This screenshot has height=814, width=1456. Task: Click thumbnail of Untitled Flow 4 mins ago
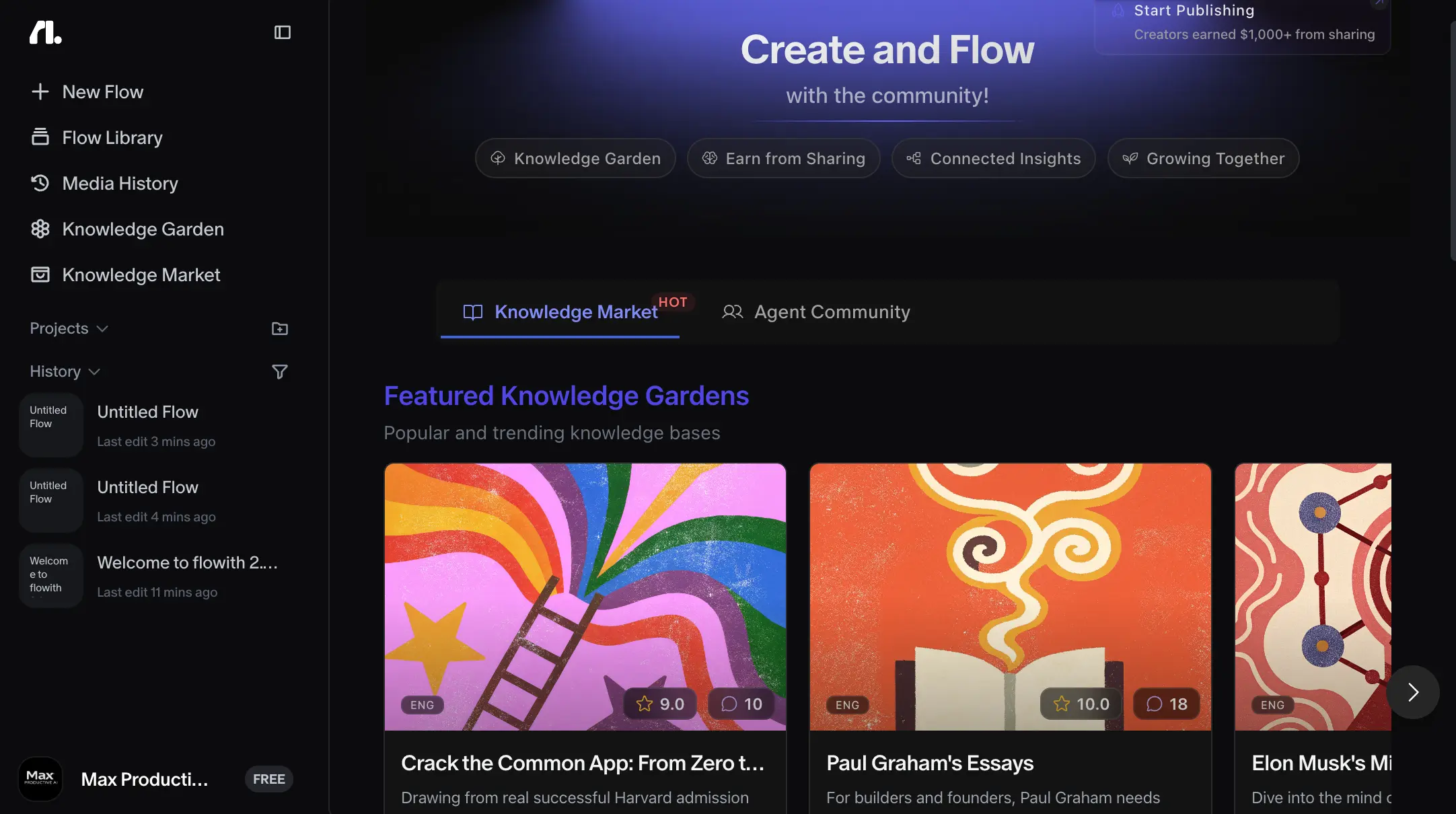tap(51, 501)
